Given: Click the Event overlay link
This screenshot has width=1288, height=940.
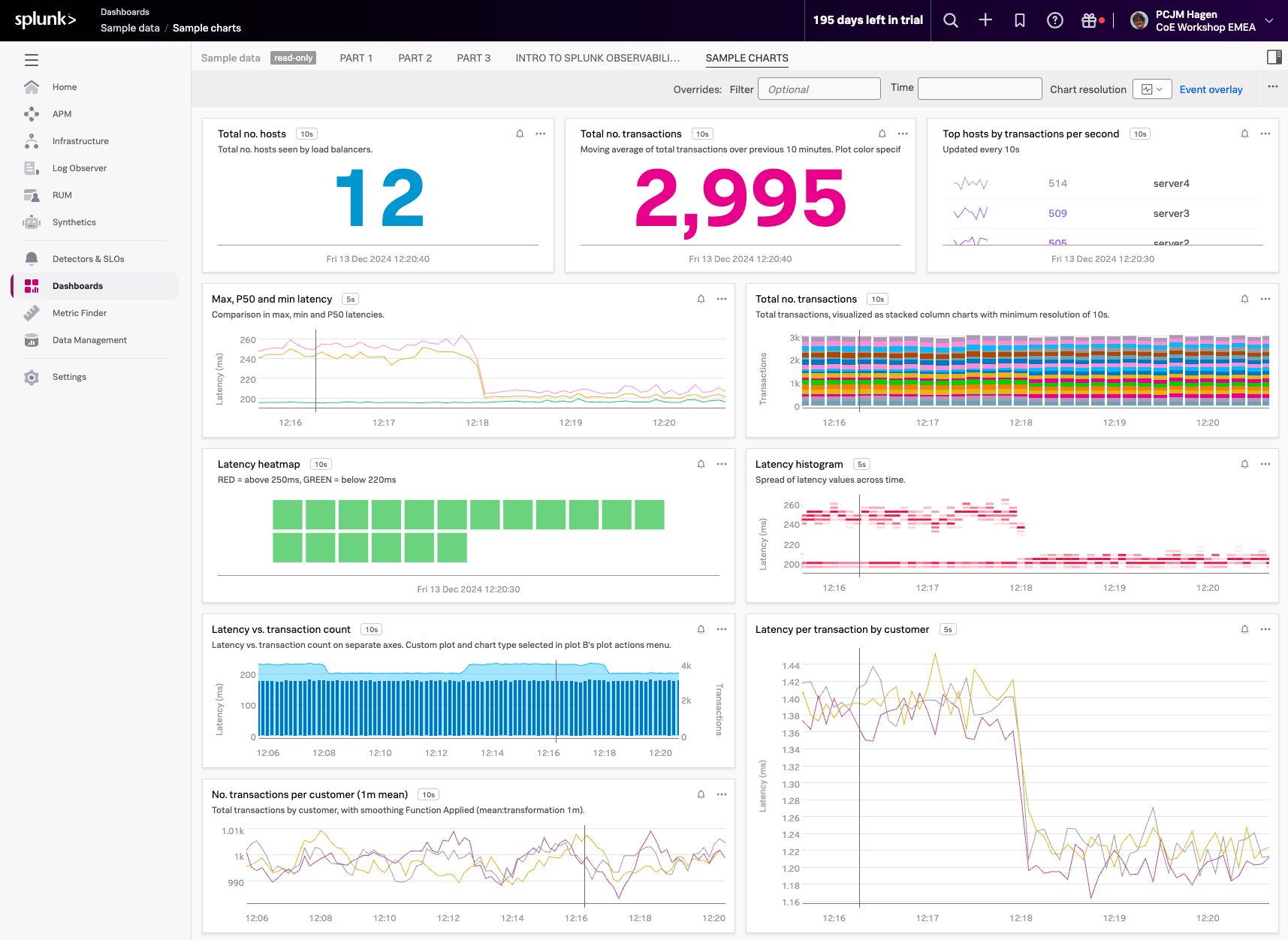Looking at the screenshot, I should click(1211, 89).
